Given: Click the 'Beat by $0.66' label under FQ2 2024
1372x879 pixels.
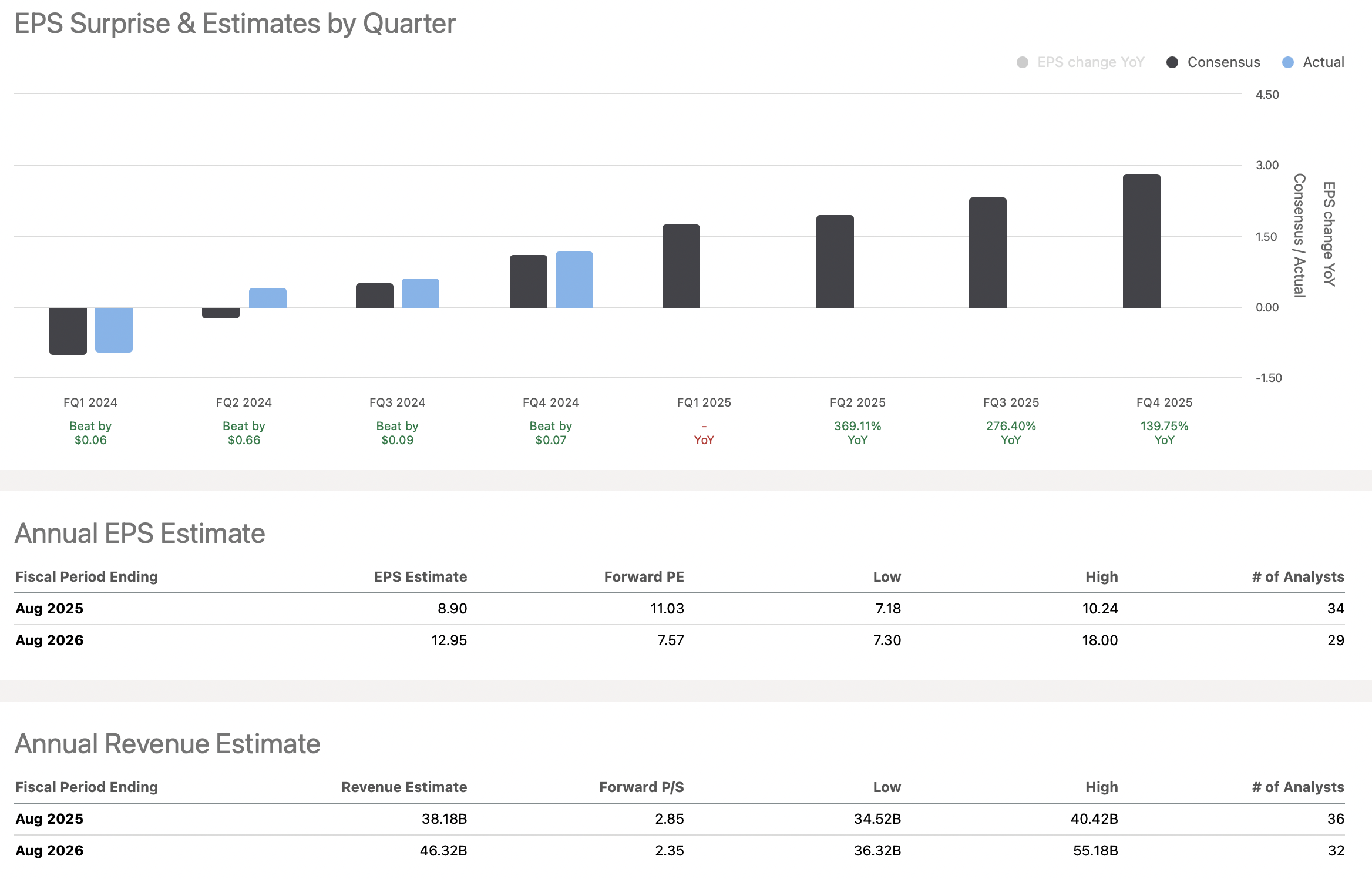Looking at the screenshot, I should pos(244,432).
